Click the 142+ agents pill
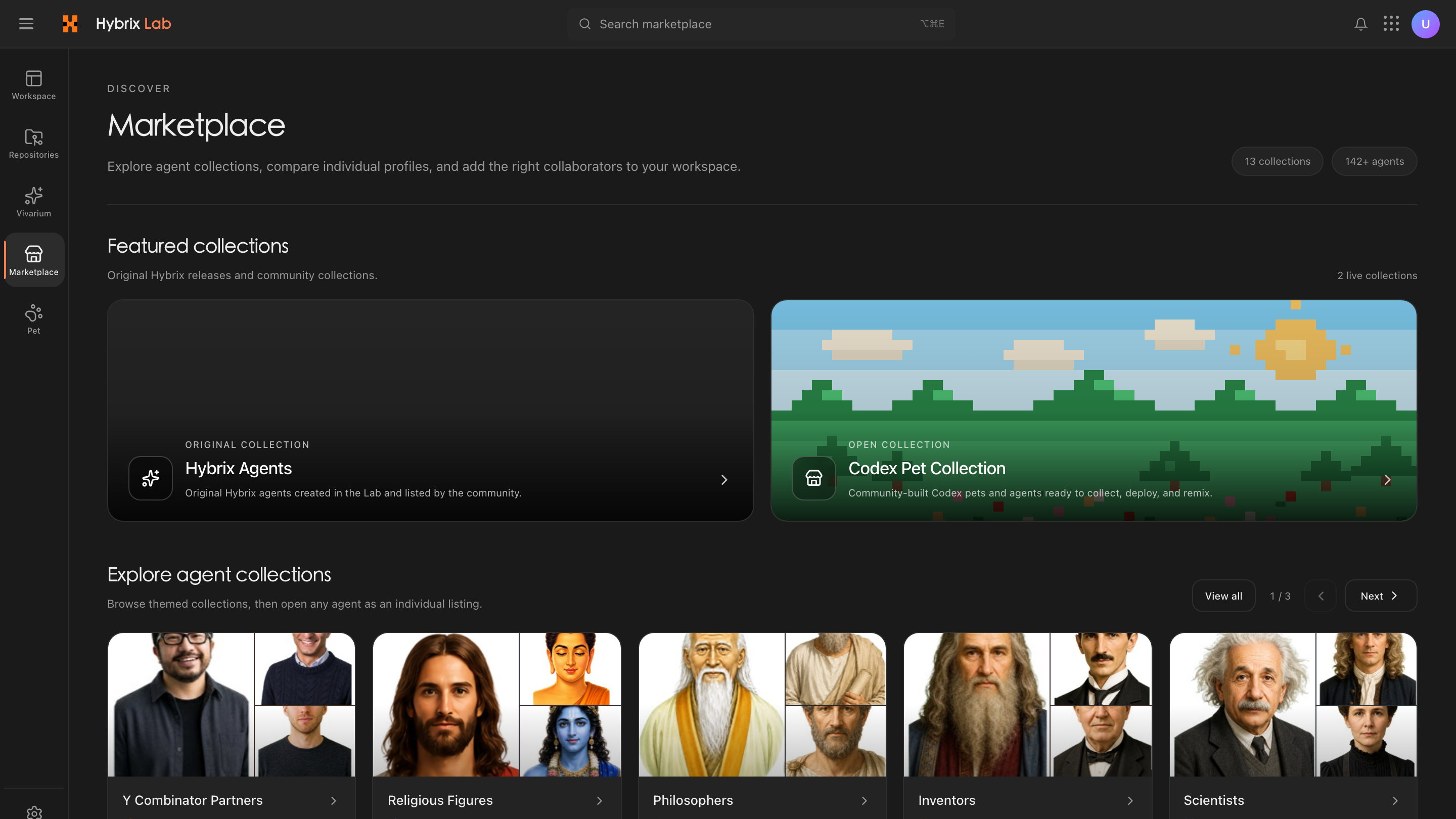1456x819 pixels. [1374, 161]
